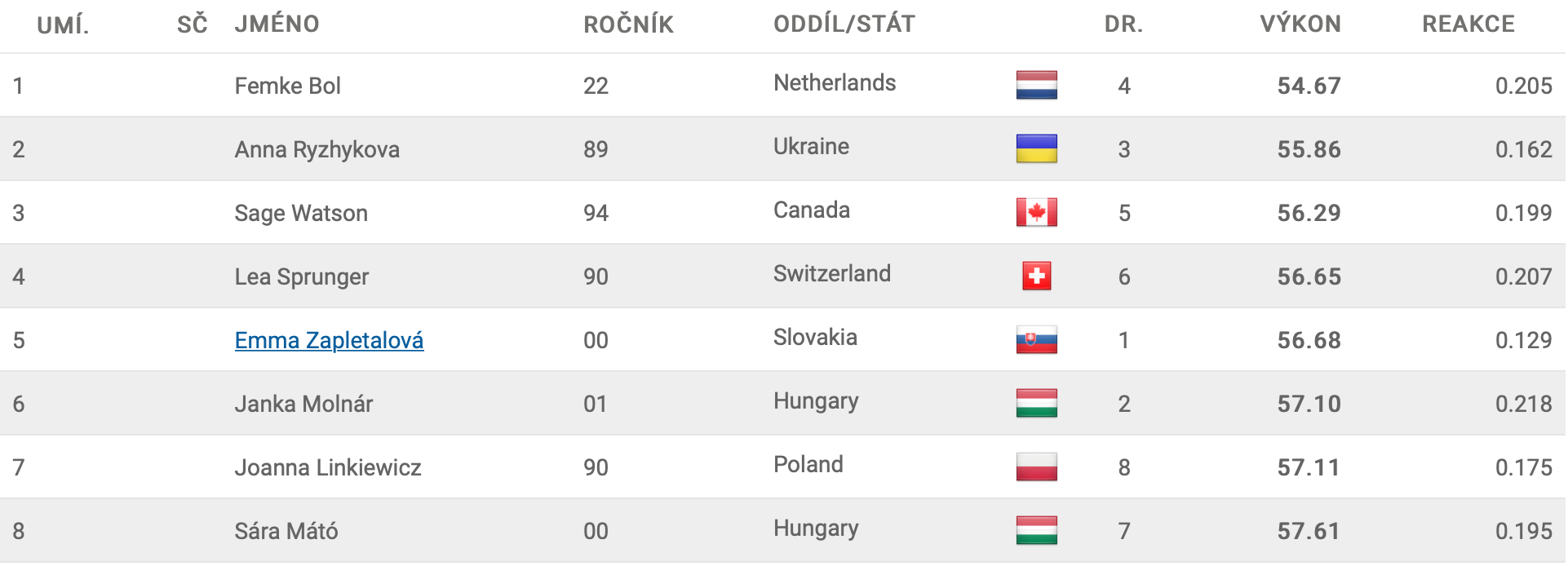Click the UMÍ. column header

click(x=63, y=25)
